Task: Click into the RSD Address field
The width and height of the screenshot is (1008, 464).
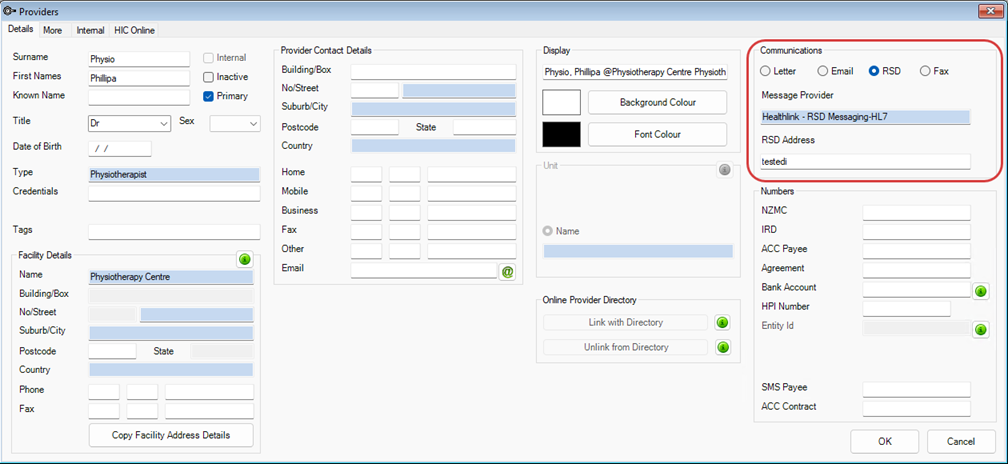Action: [865, 161]
